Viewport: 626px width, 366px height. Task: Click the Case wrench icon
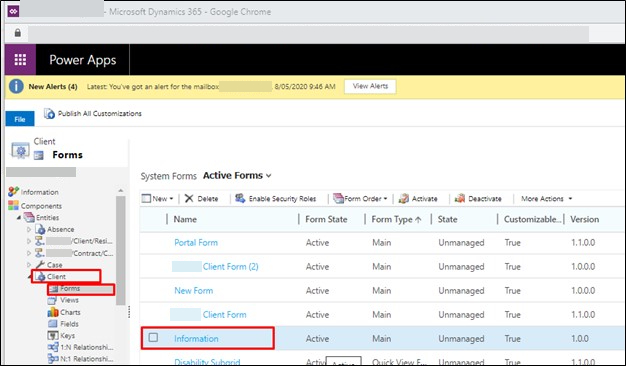40,265
